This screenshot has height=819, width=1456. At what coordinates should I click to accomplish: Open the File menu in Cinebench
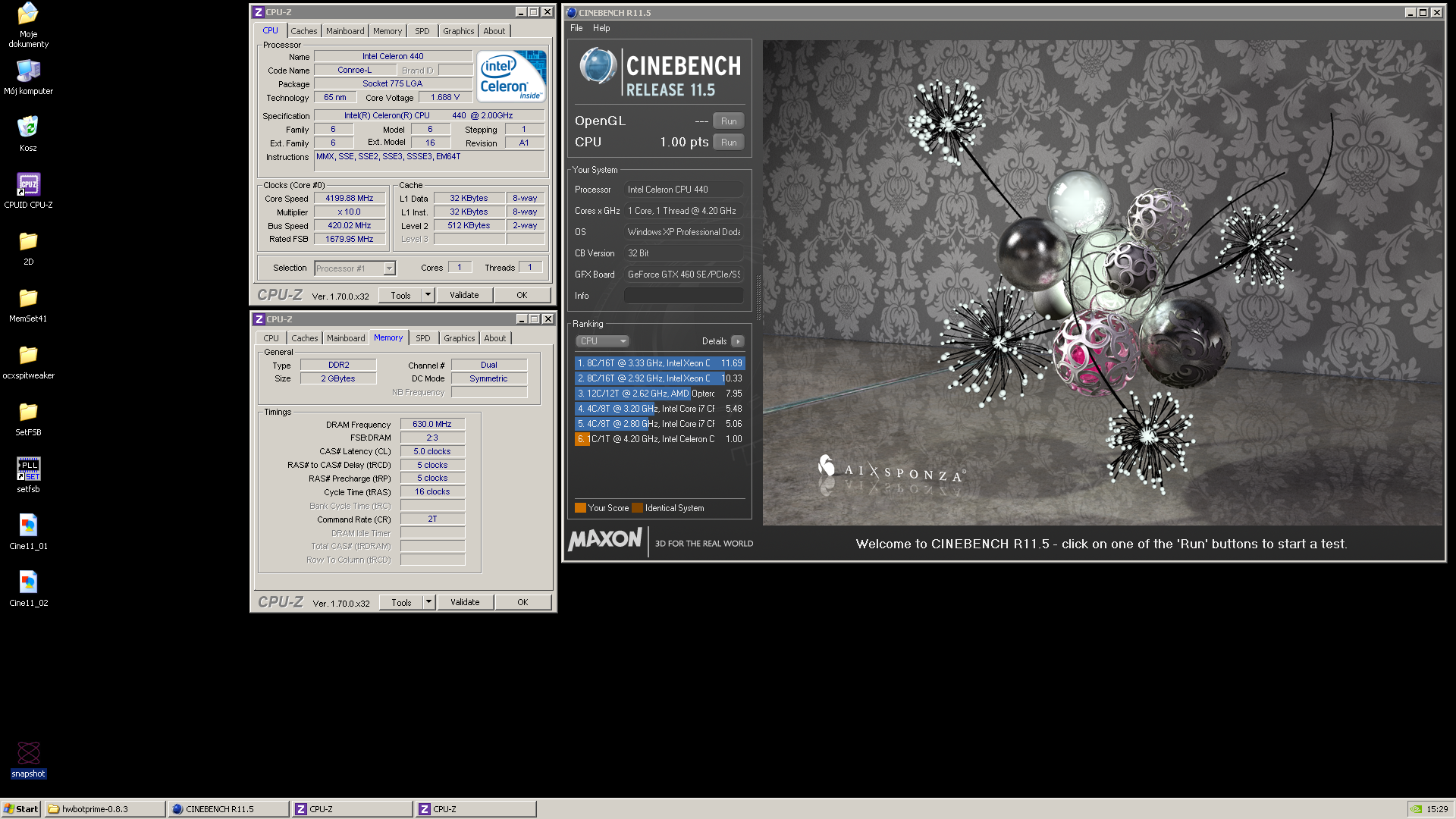[576, 28]
